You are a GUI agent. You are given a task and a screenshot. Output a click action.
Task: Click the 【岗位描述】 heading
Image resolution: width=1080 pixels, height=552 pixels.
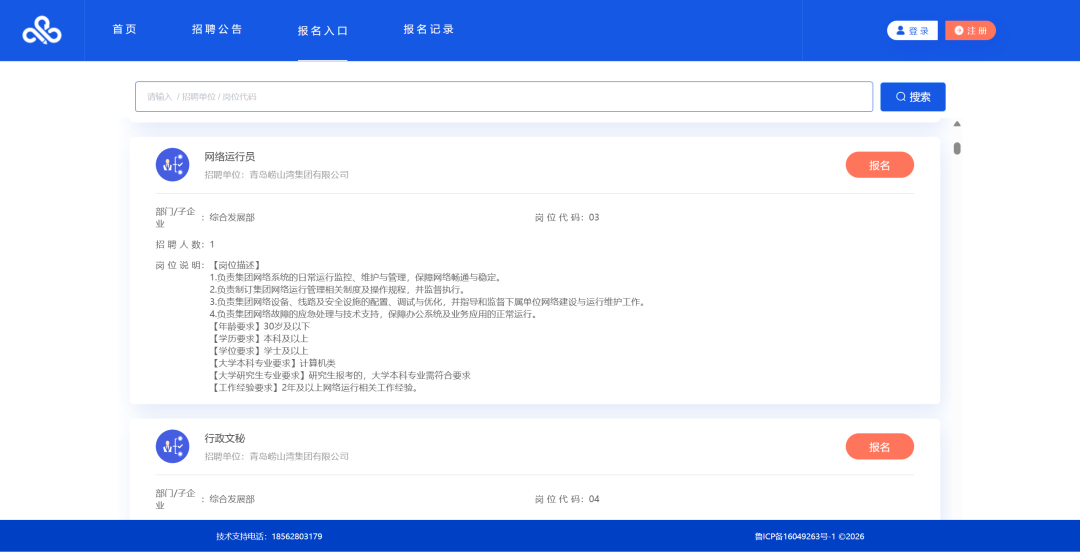[x=235, y=265]
